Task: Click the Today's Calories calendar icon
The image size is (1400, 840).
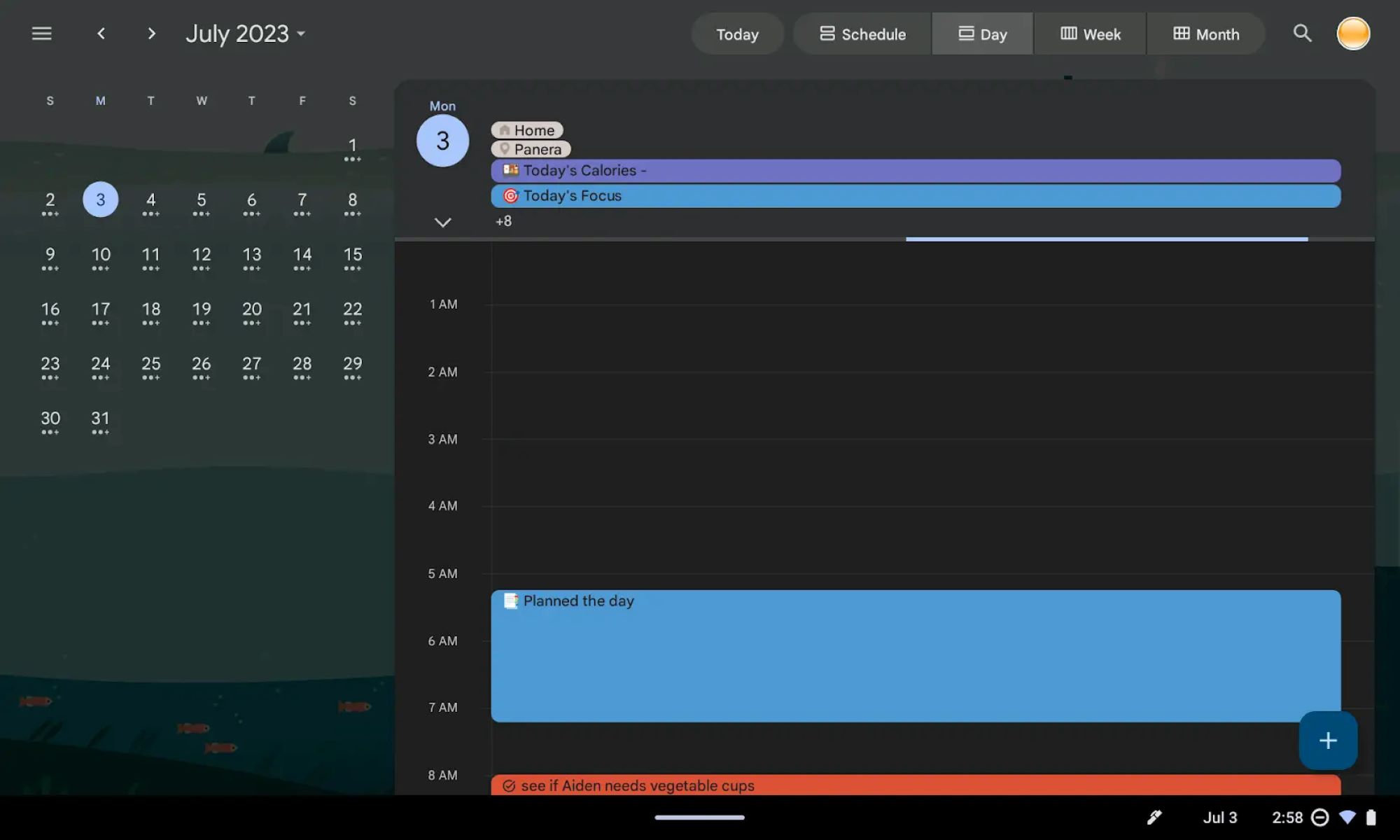Action: point(511,169)
